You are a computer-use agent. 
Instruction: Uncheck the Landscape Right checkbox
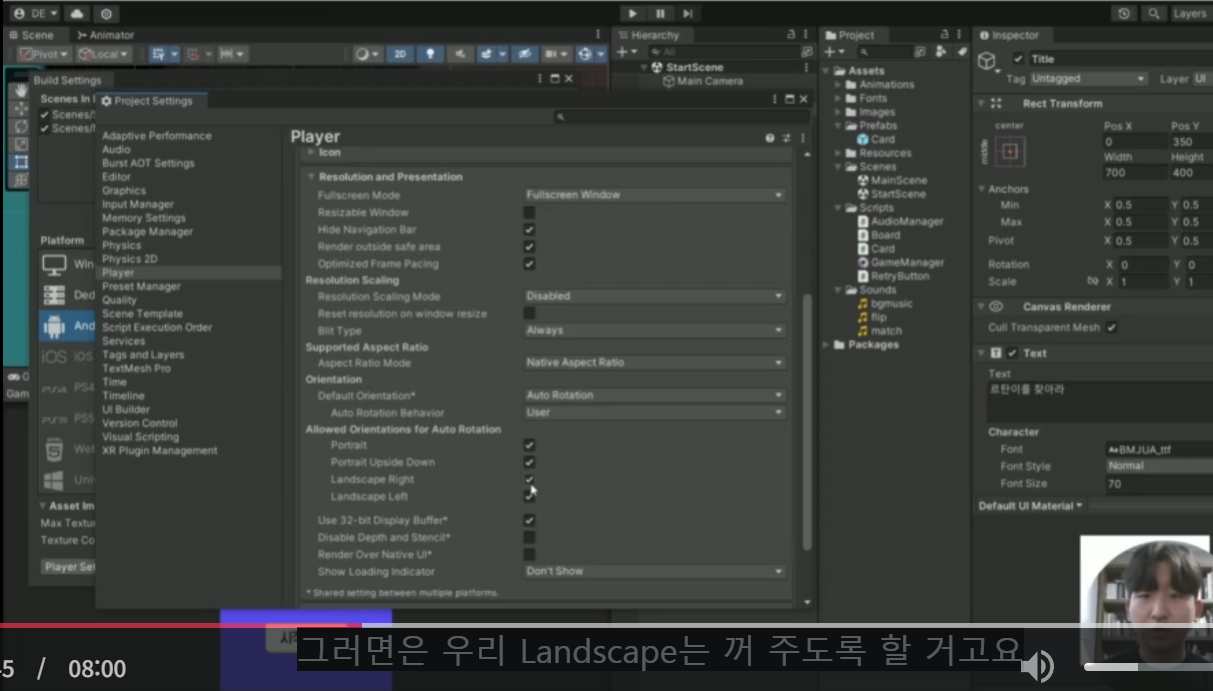tap(529, 479)
